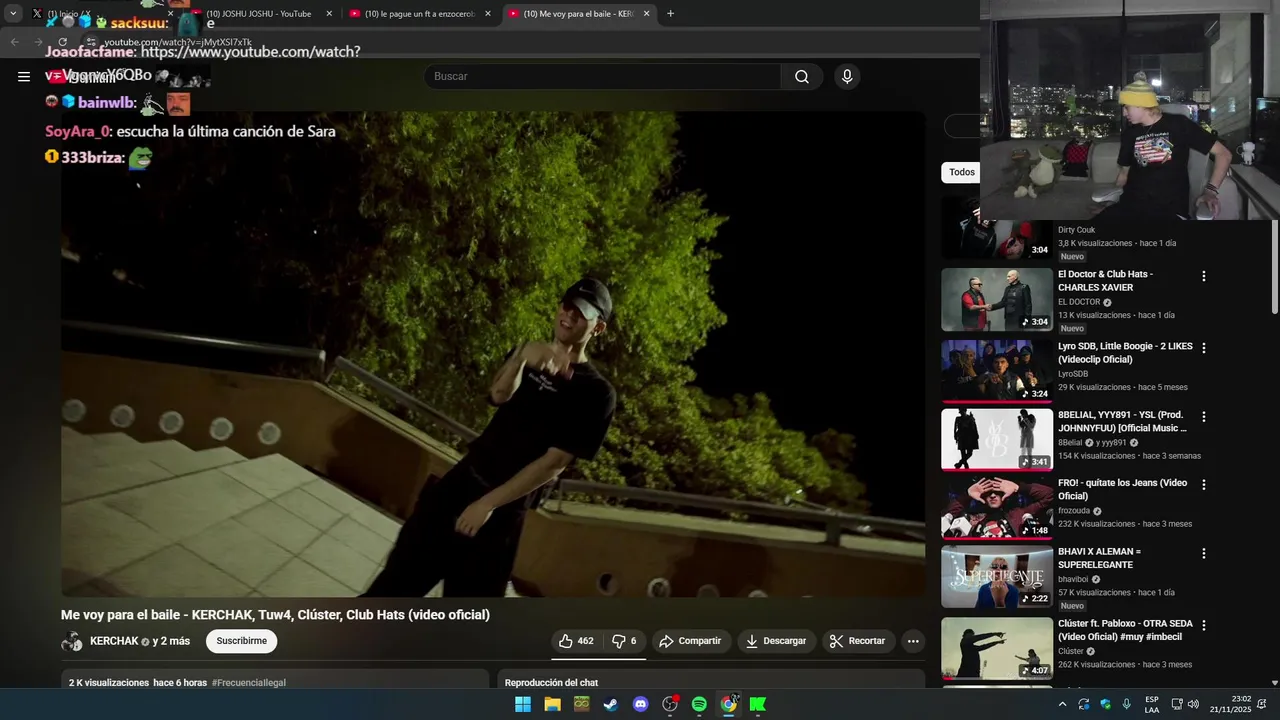Go forward with browser forward arrow
The image size is (1280, 720).
pos(39,42)
